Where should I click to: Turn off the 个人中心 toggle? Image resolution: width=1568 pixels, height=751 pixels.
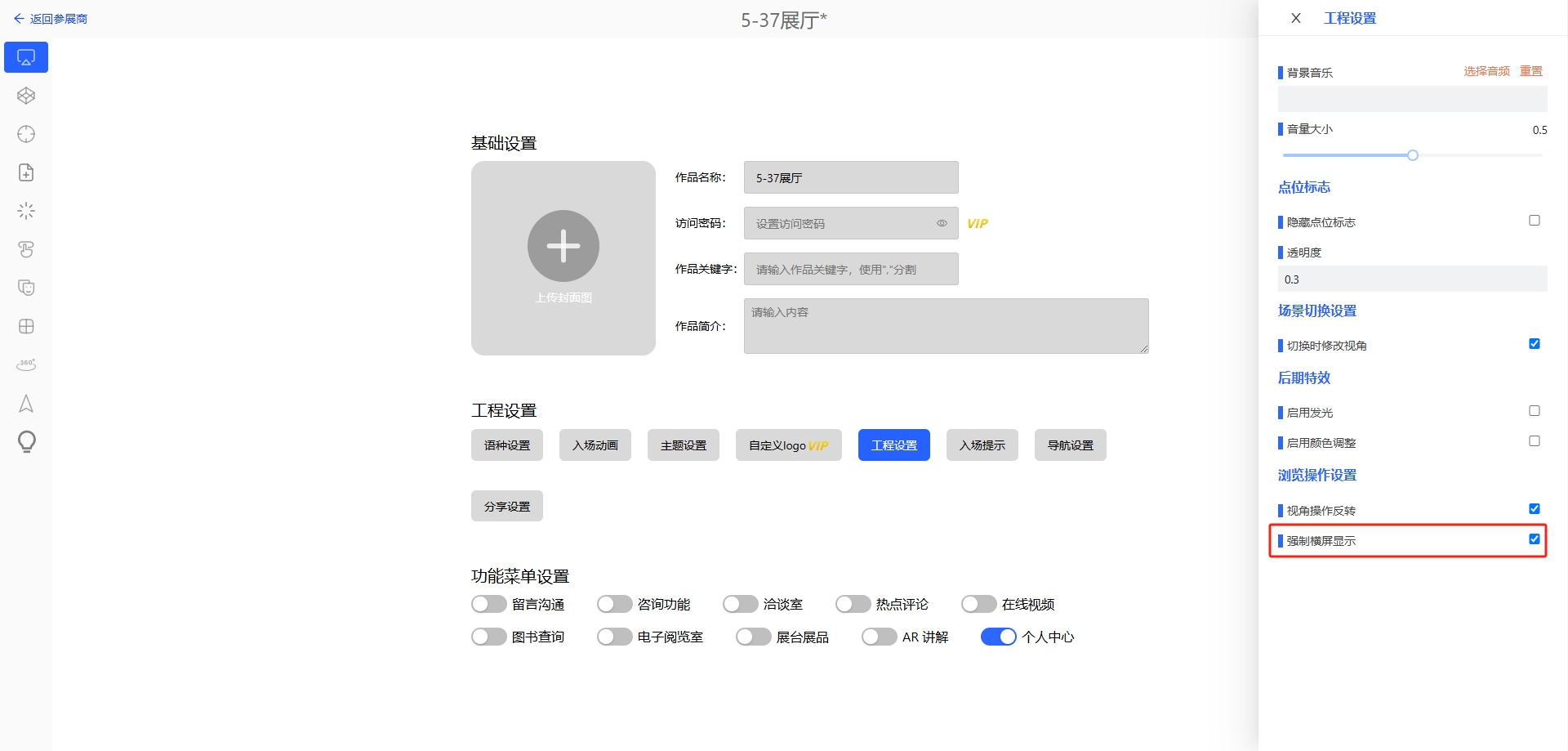point(998,637)
